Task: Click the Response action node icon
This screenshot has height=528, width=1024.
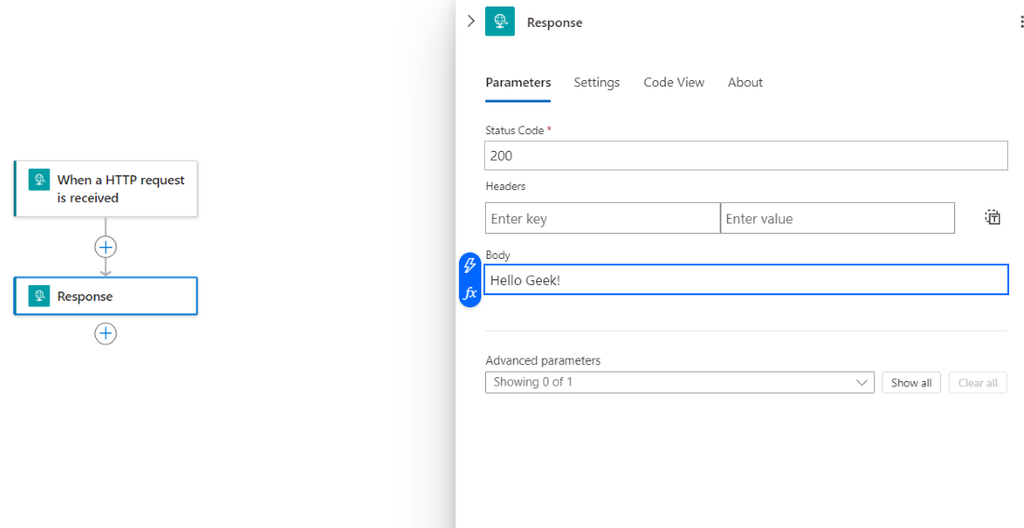Action: [x=39, y=296]
